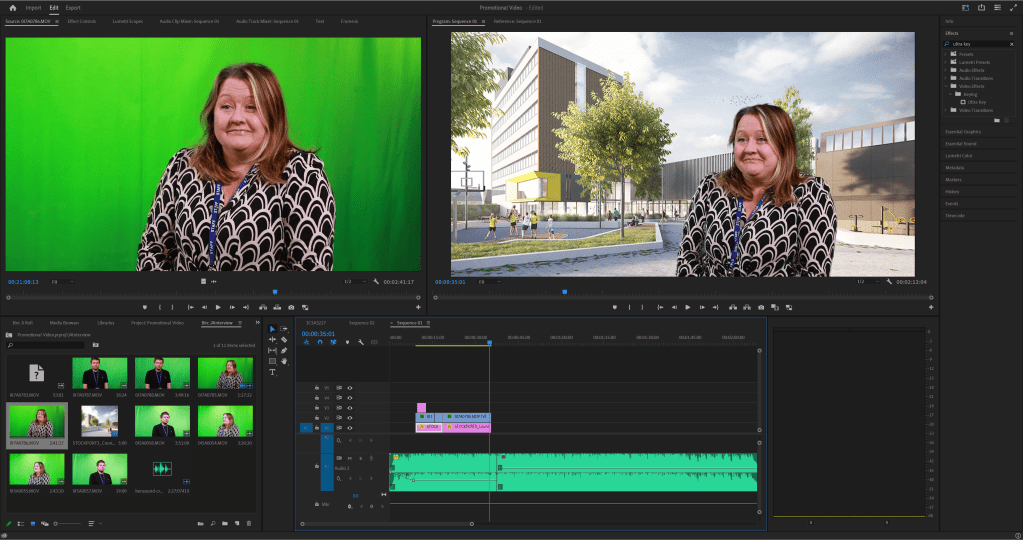Toggle lock on the V1 video track

[317, 428]
